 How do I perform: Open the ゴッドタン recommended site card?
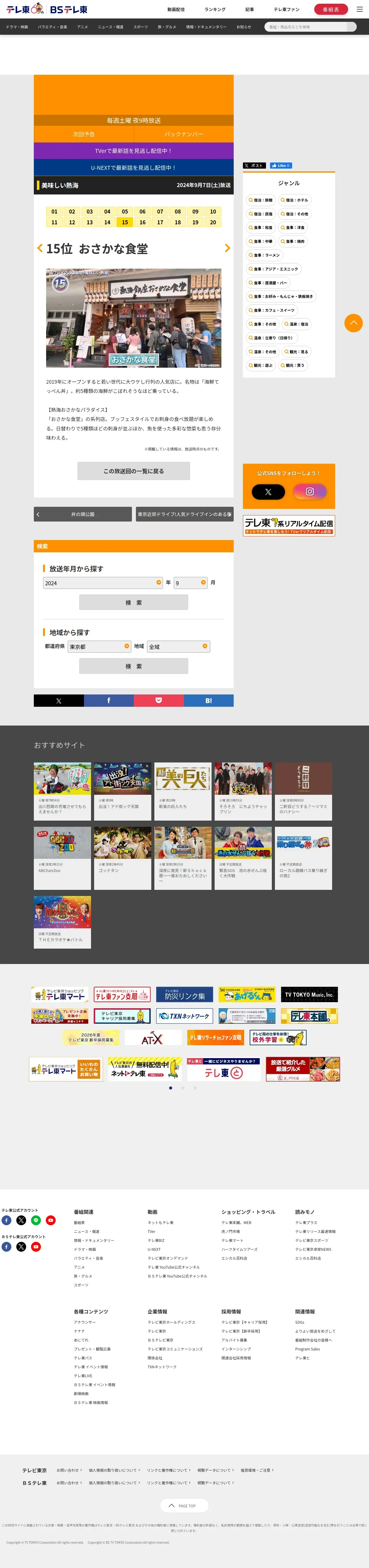click(122, 858)
